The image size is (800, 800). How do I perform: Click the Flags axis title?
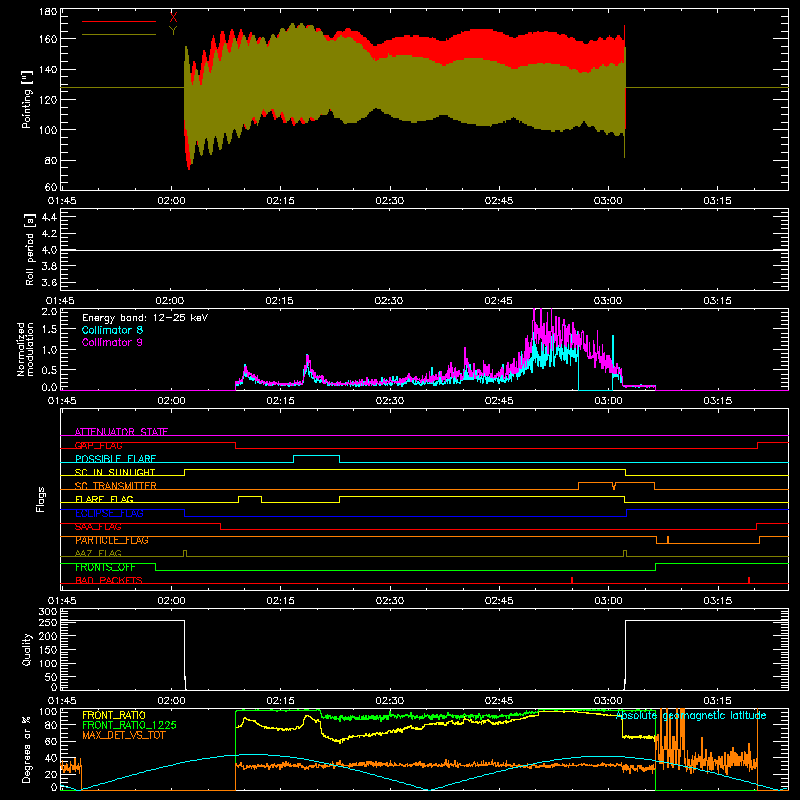[x=40, y=499]
